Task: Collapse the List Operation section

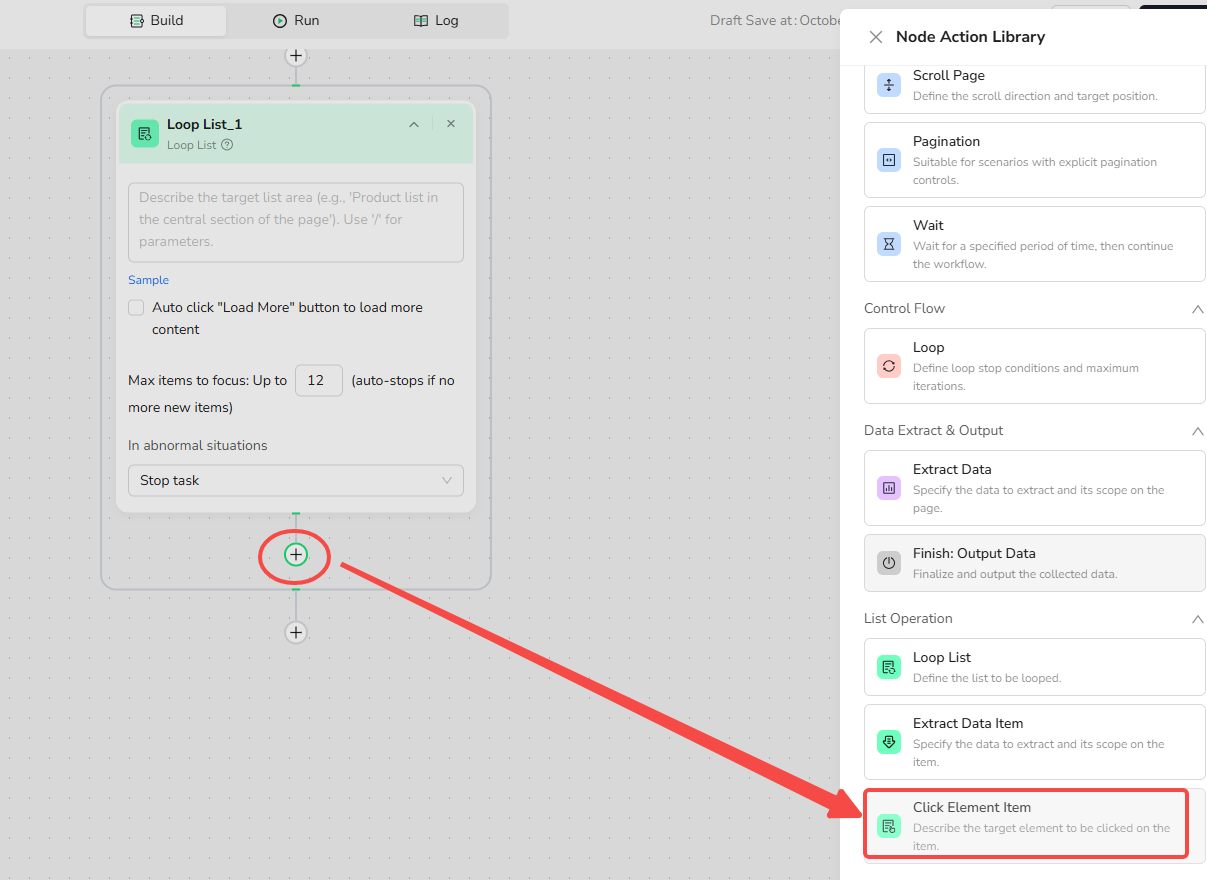Action: point(1197,619)
